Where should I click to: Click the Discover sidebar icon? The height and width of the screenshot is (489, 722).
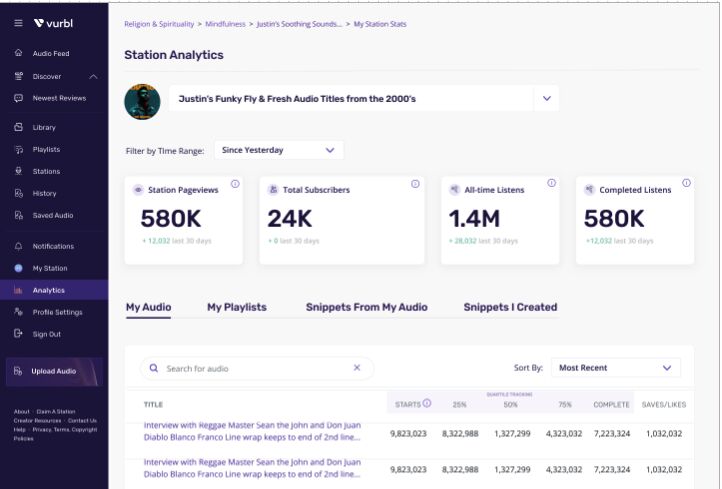[x=18, y=76]
